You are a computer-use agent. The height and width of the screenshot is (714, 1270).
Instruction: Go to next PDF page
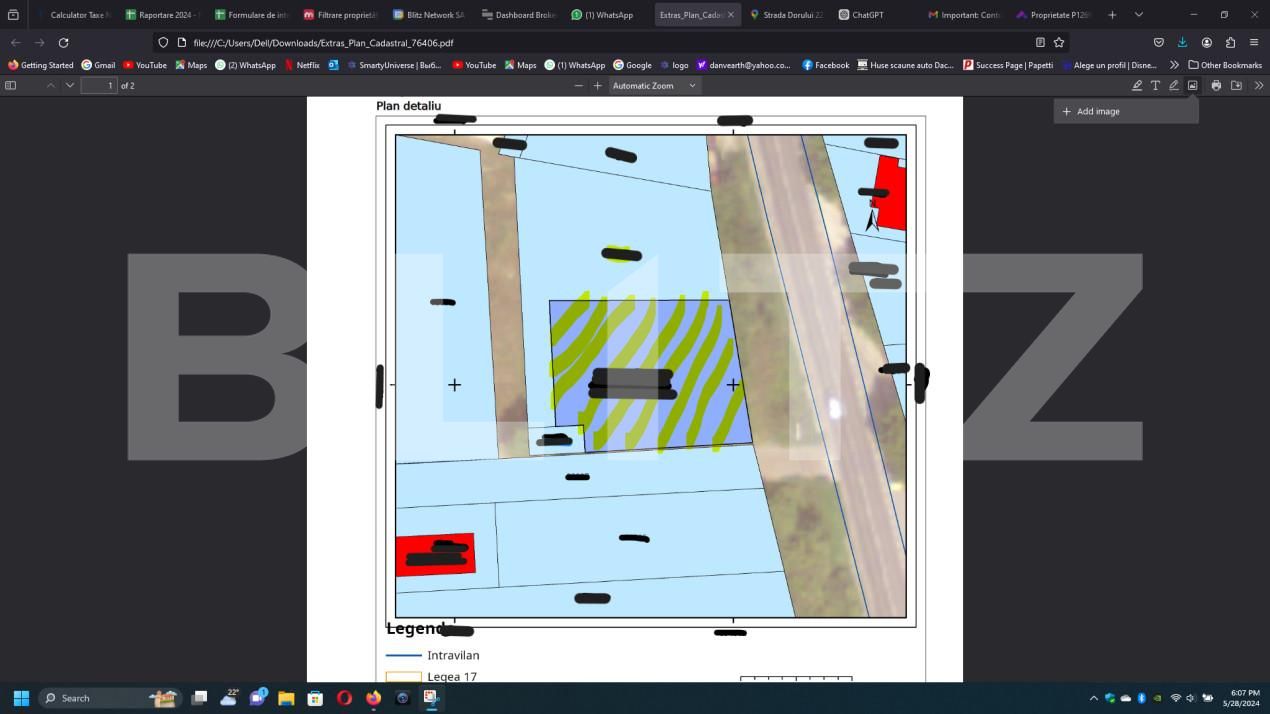point(70,86)
